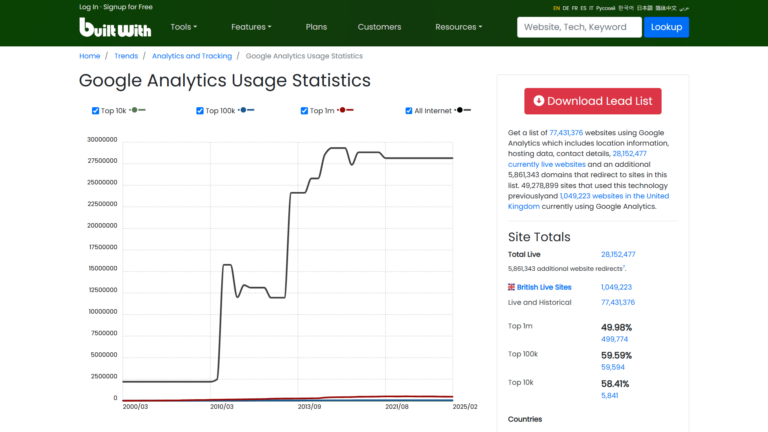Click the Log In link

coord(89,7)
